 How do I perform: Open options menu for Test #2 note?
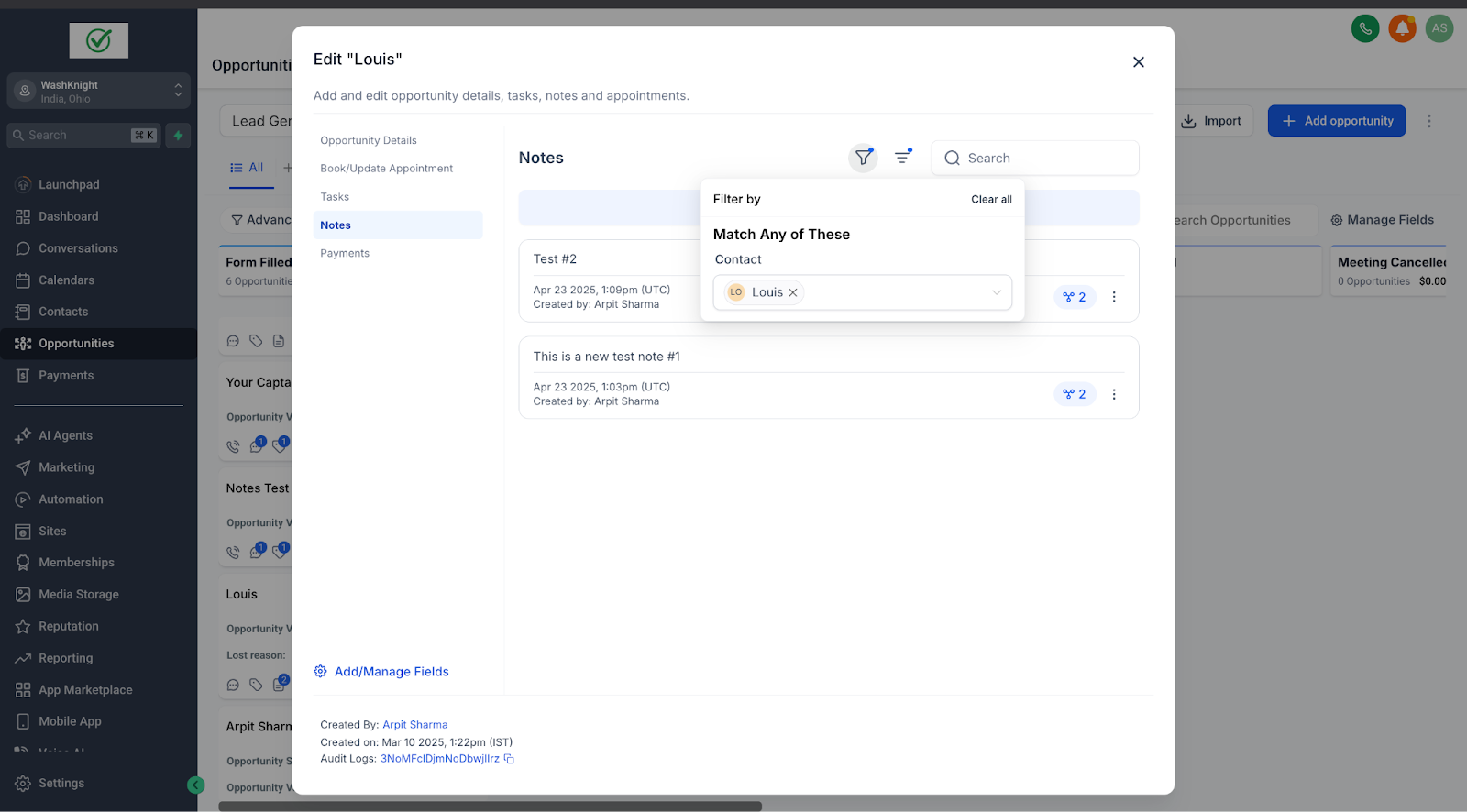[1114, 297]
